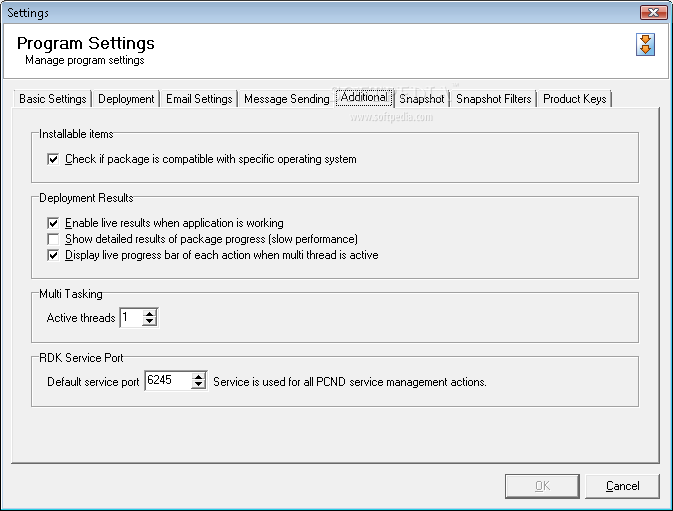The width and height of the screenshot is (673, 511).
Task: Click the 'Multi Tasking' group label
Action: click(71, 294)
